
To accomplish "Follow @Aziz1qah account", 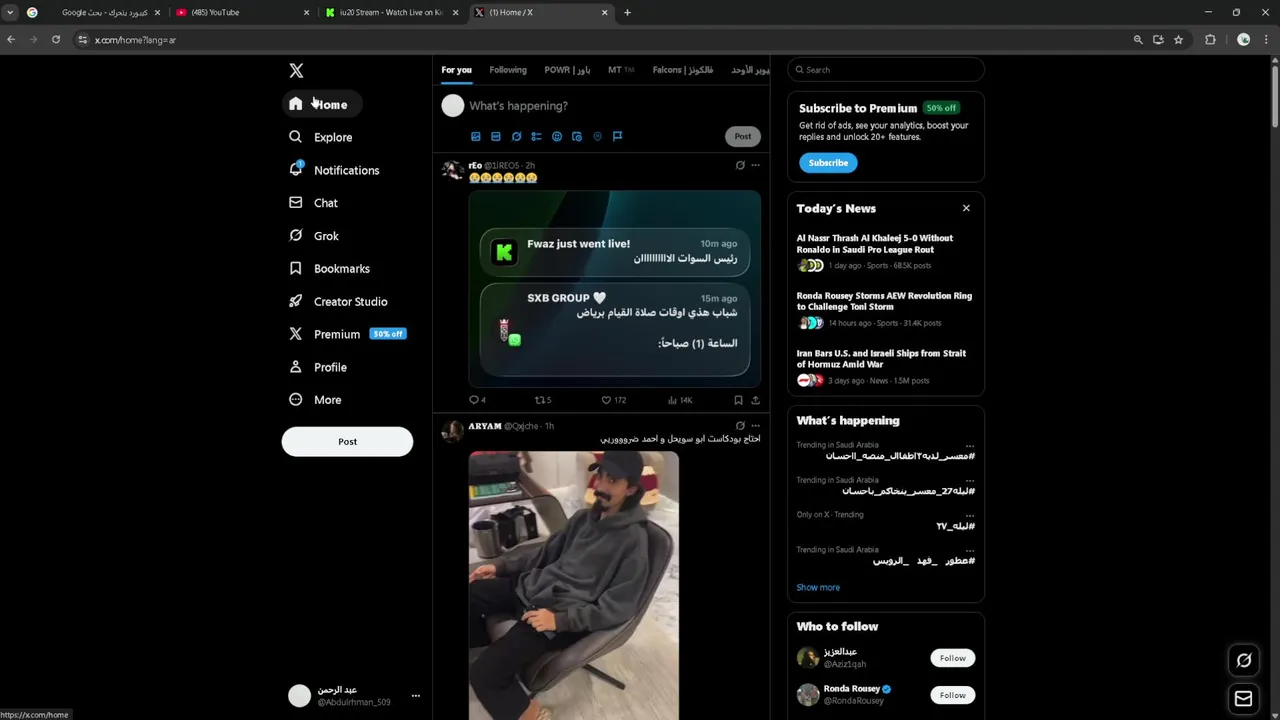I will pyautogui.click(x=953, y=658).
